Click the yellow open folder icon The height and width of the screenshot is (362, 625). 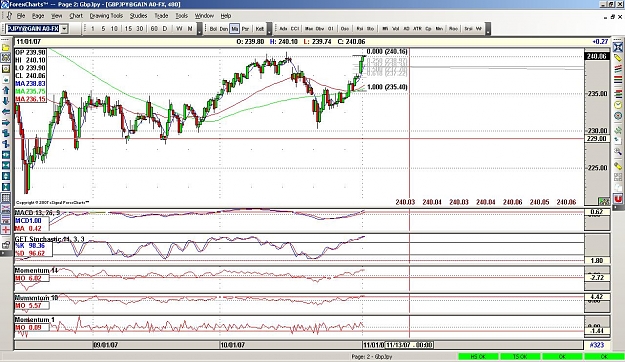click(6, 47)
